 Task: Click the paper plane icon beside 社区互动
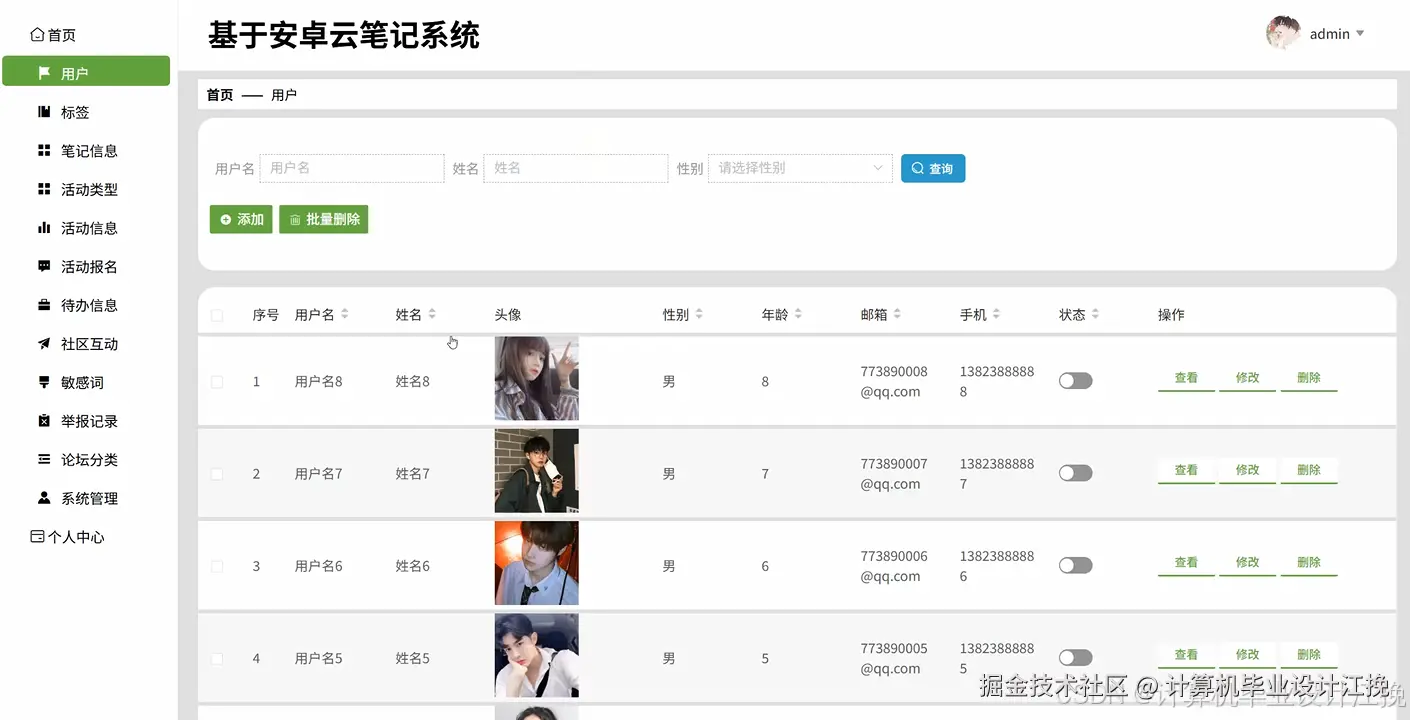tap(44, 344)
